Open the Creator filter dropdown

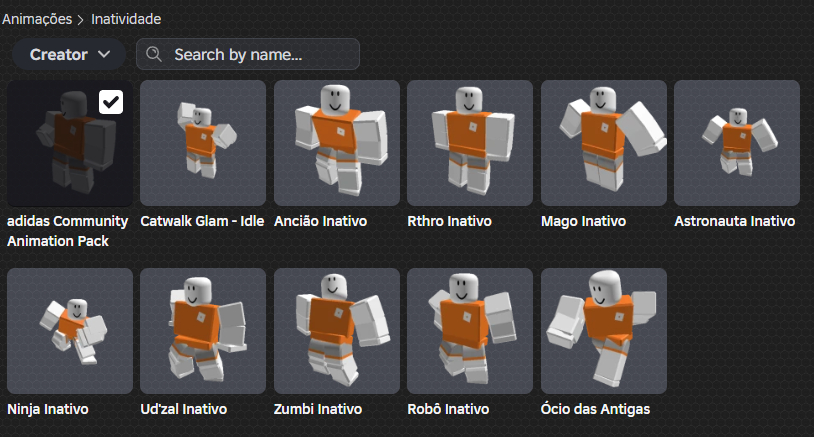coord(69,54)
